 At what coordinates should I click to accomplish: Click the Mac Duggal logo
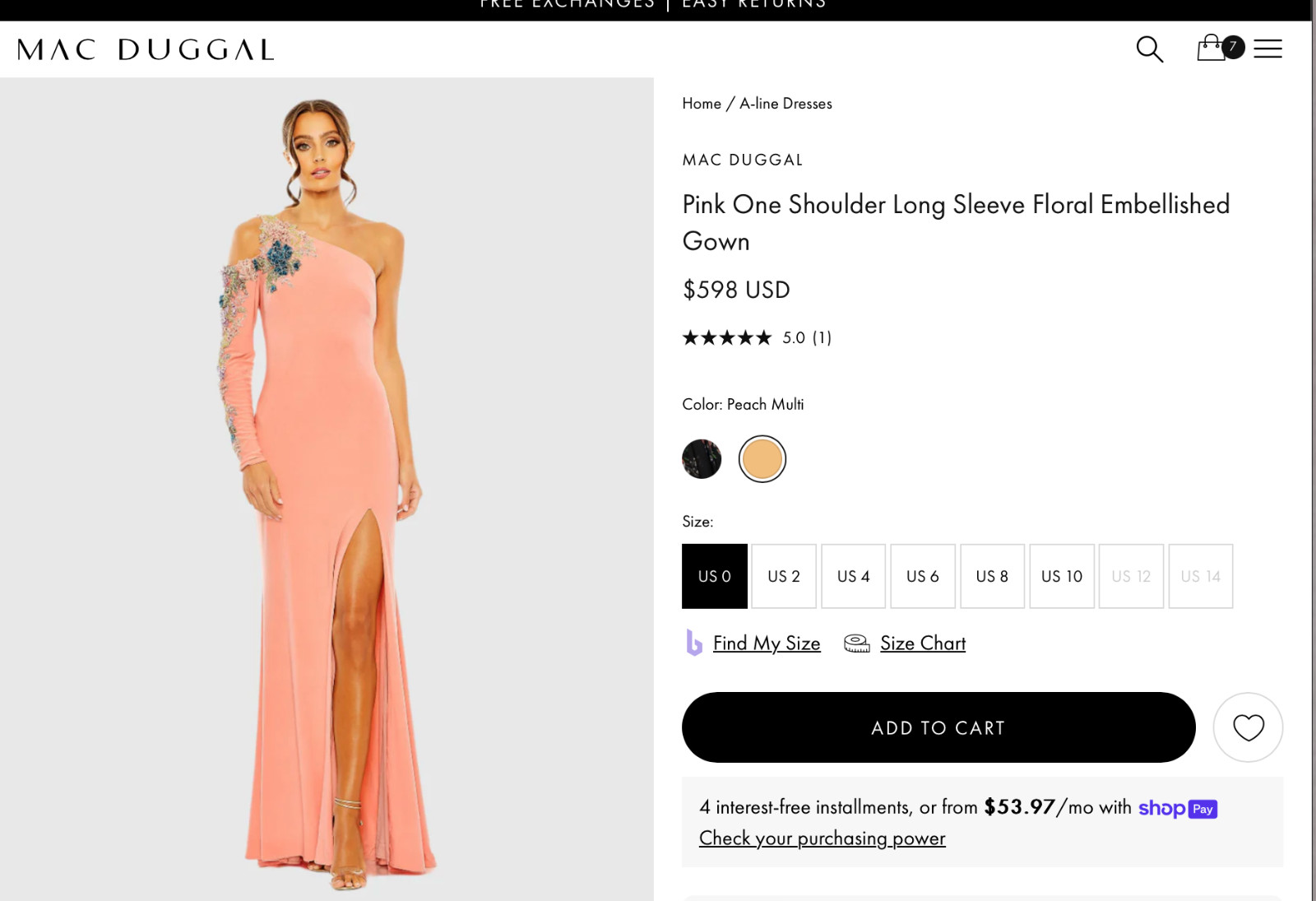pos(146,49)
